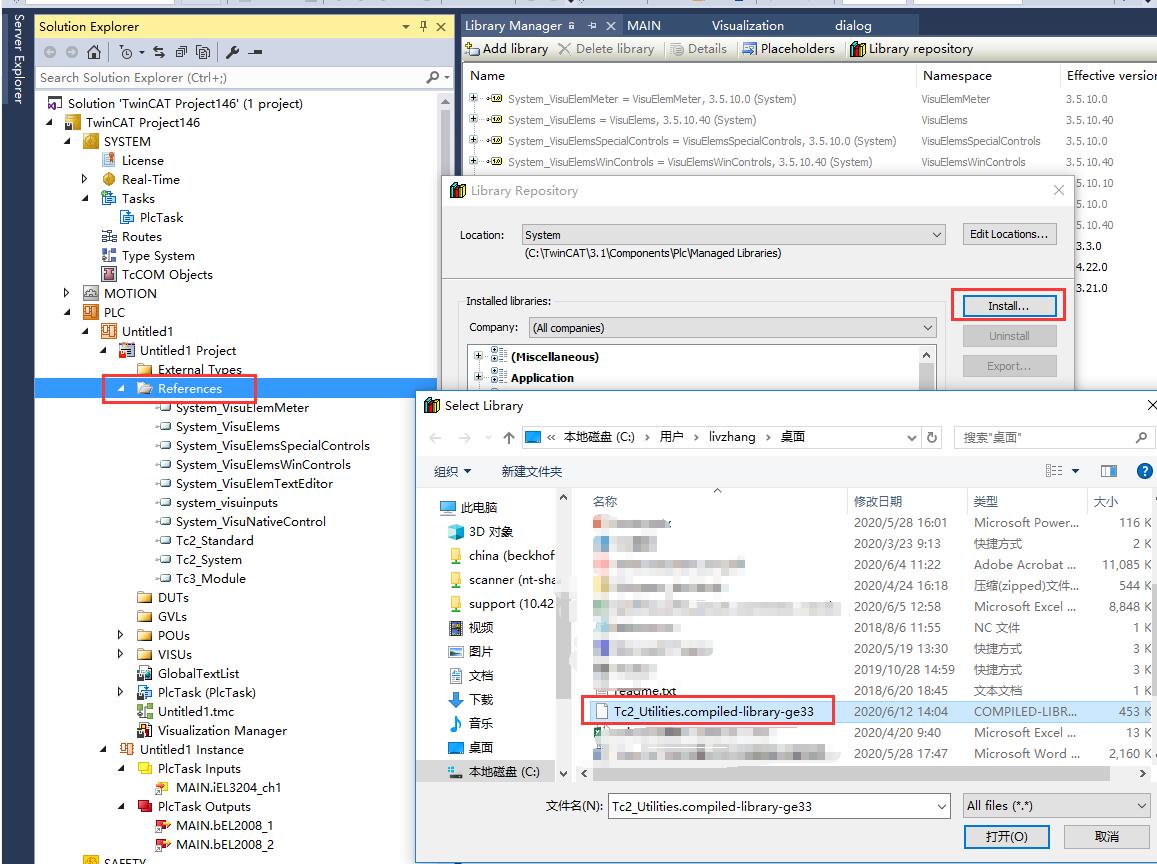Screen dimensions: 1157x864
Task: Click the Home icon in Solution Explorer toolbar
Action: [94, 52]
